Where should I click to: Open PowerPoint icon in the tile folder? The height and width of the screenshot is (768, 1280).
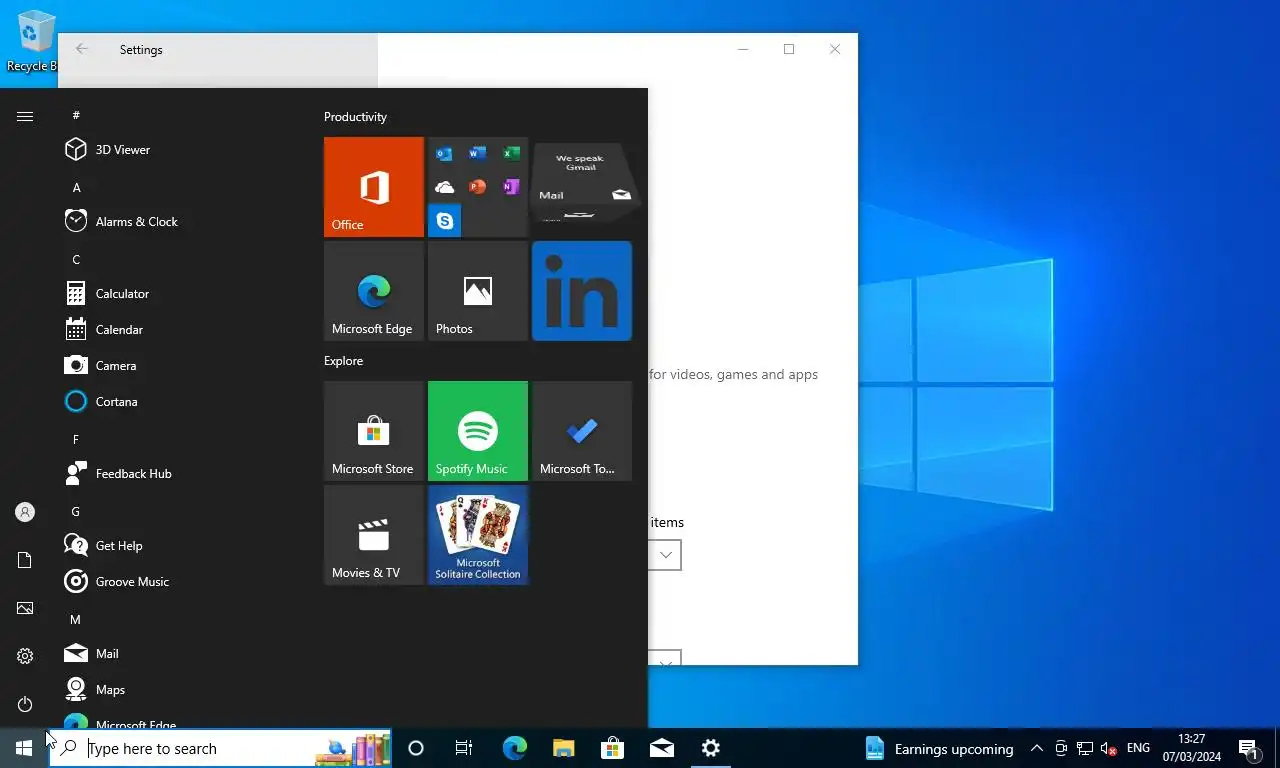tap(478, 187)
